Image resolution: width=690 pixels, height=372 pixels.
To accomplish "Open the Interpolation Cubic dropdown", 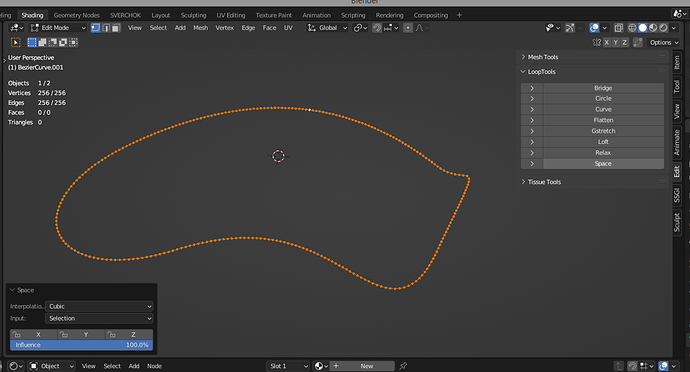I will coord(99,306).
